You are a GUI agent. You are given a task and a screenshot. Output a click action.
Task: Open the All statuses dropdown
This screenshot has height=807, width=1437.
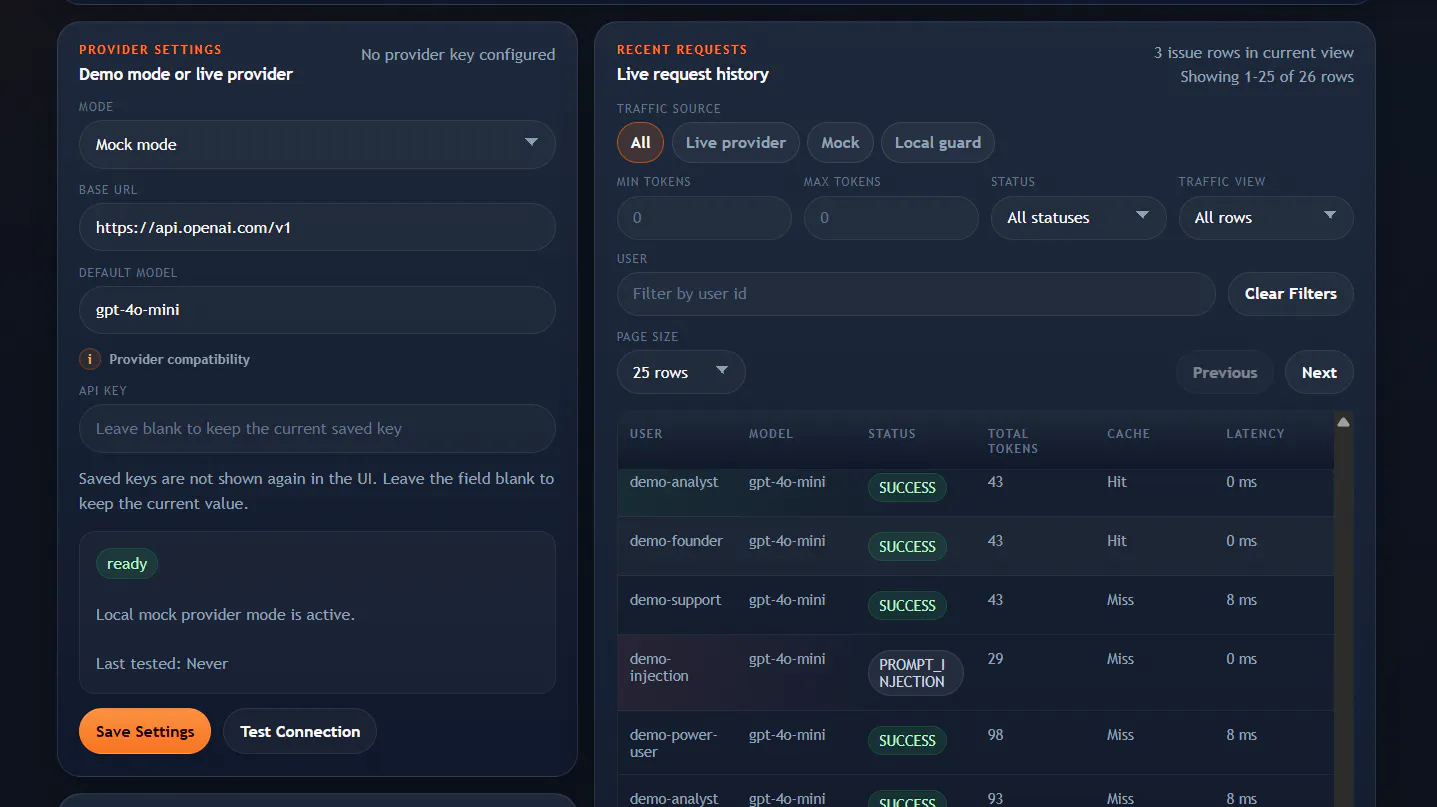pos(1078,217)
